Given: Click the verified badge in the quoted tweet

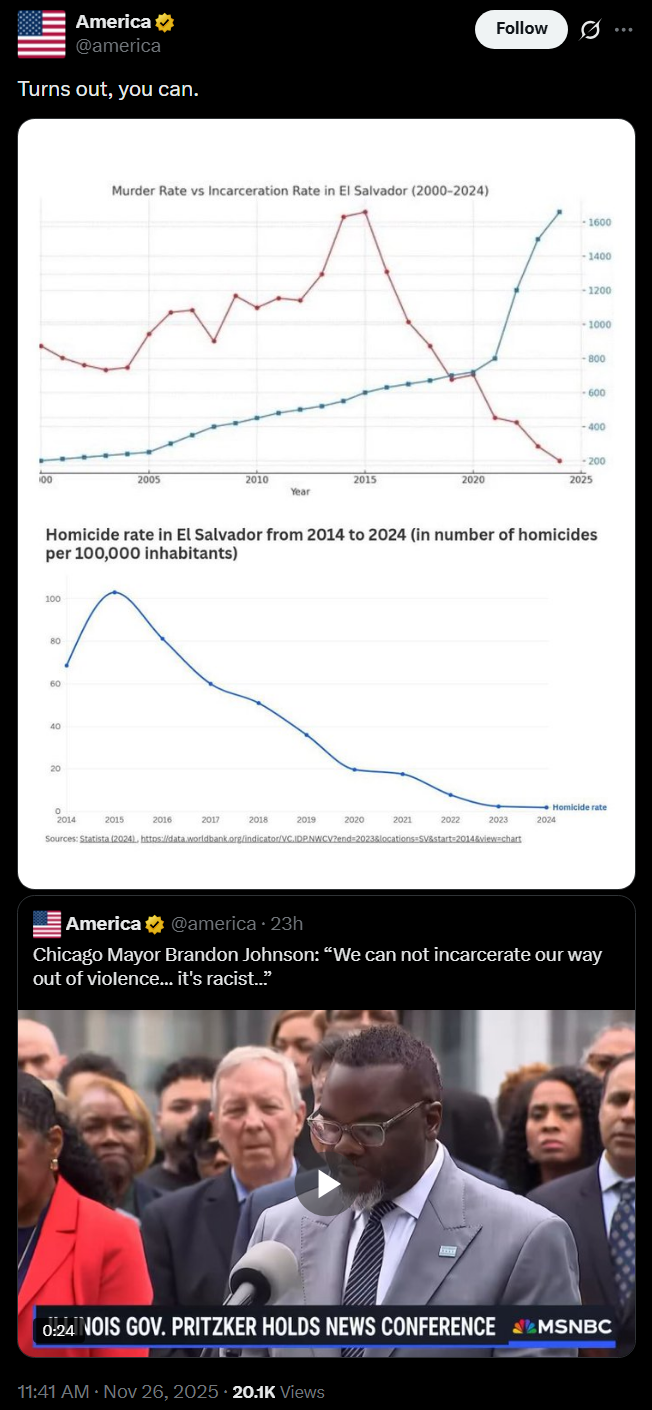Looking at the screenshot, I should coord(155,923).
